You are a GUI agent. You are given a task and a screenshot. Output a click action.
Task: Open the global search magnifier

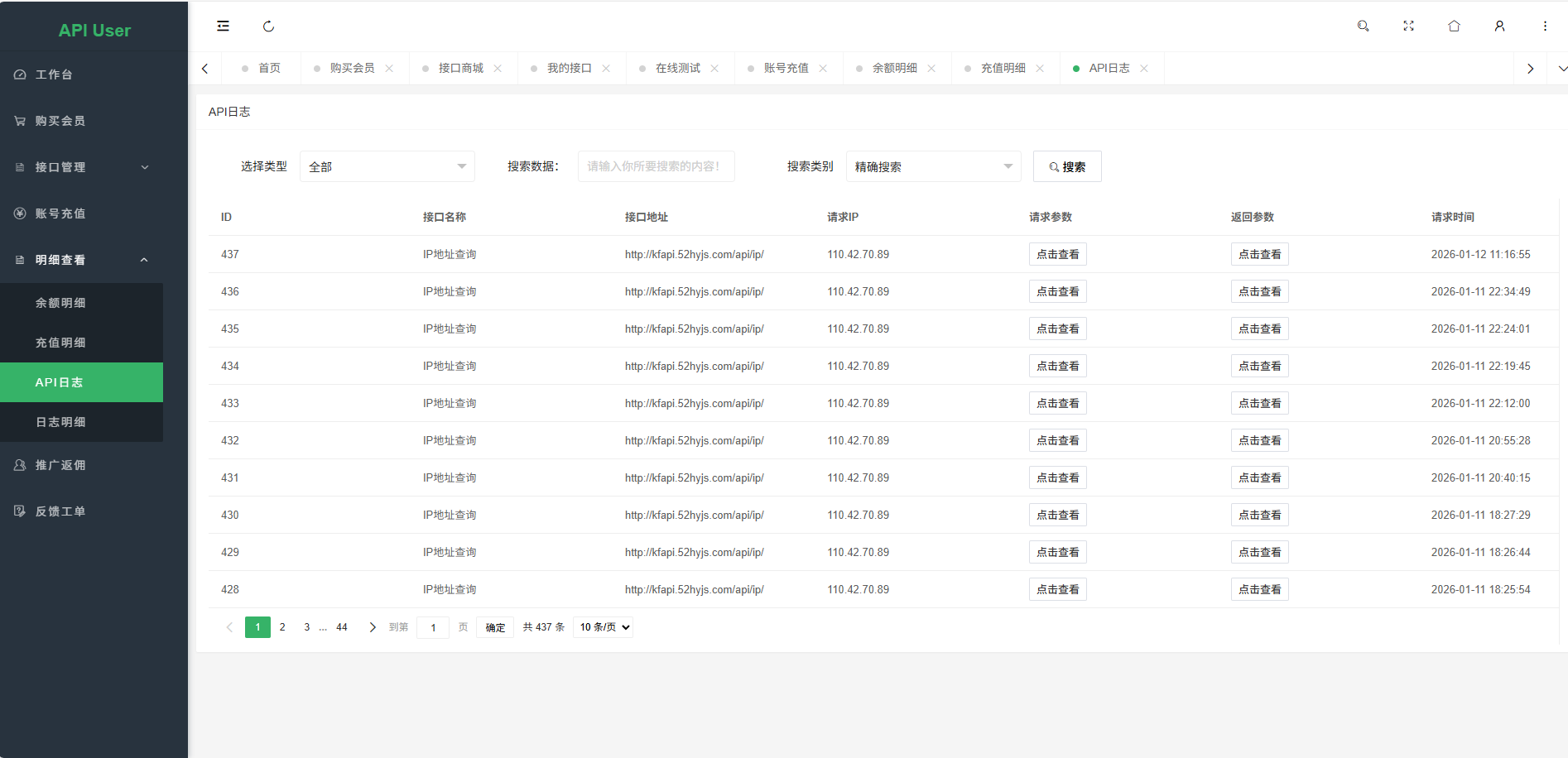click(1363, 26)
